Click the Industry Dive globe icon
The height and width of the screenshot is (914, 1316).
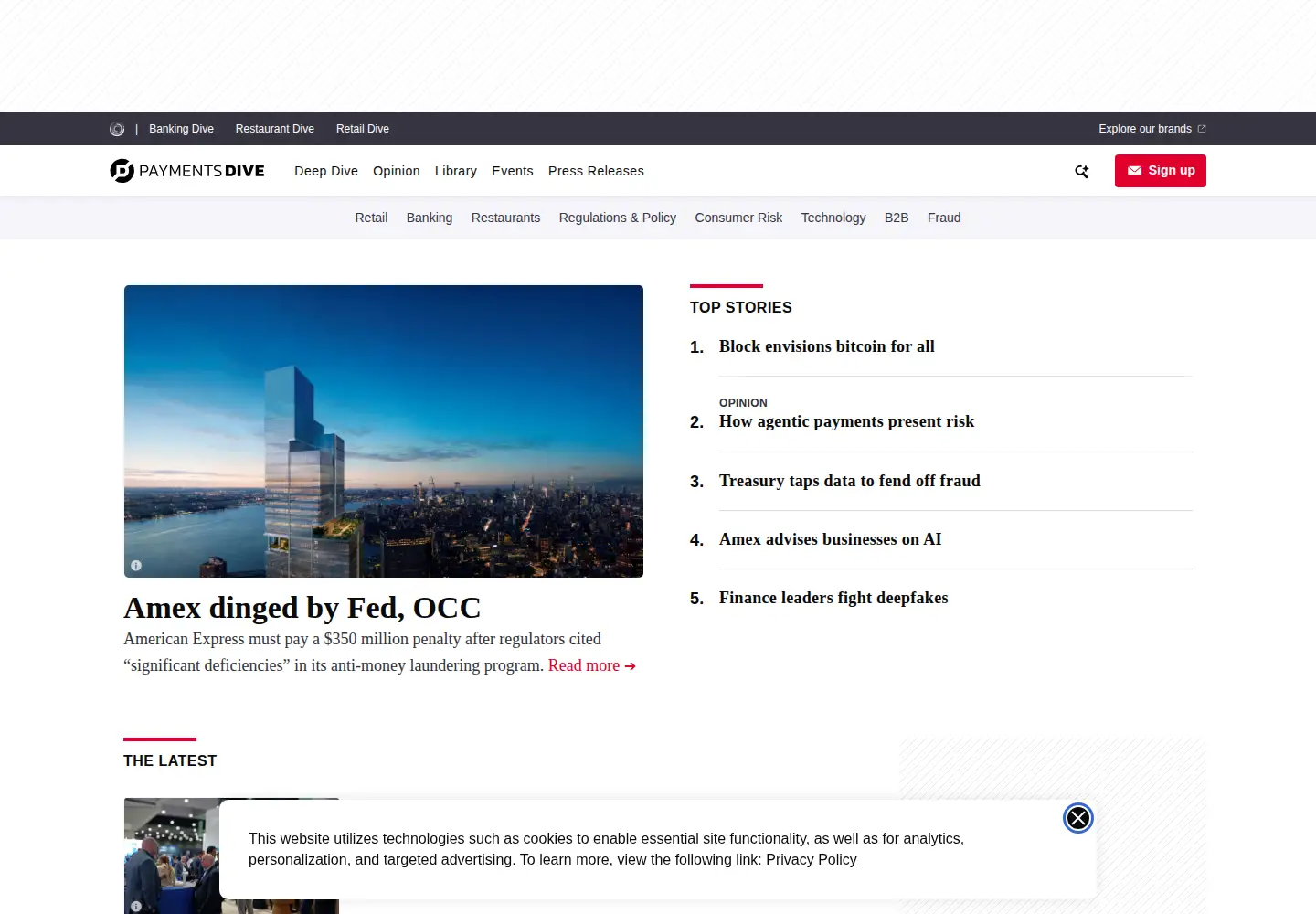tap(117, 129)
